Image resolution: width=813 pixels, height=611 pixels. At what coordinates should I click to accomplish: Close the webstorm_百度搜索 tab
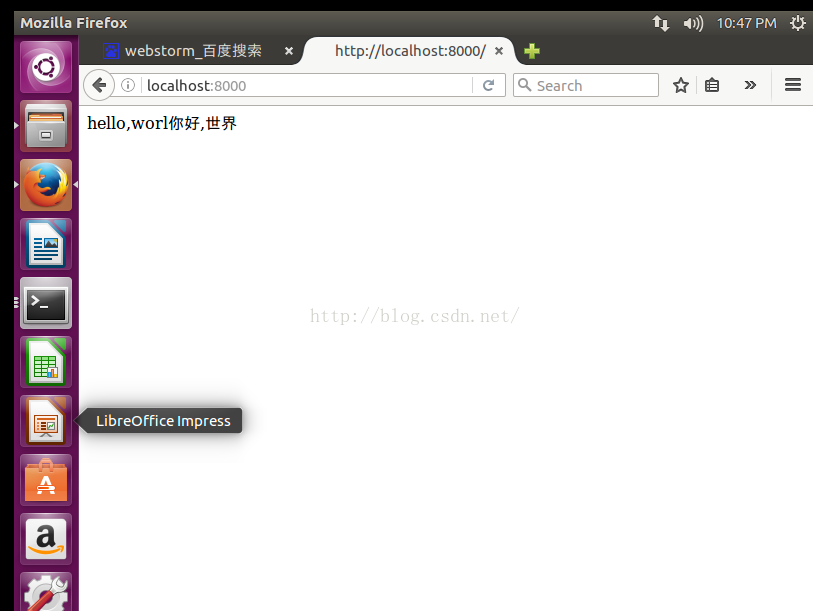pyautogui.click(x=289, y=51)
